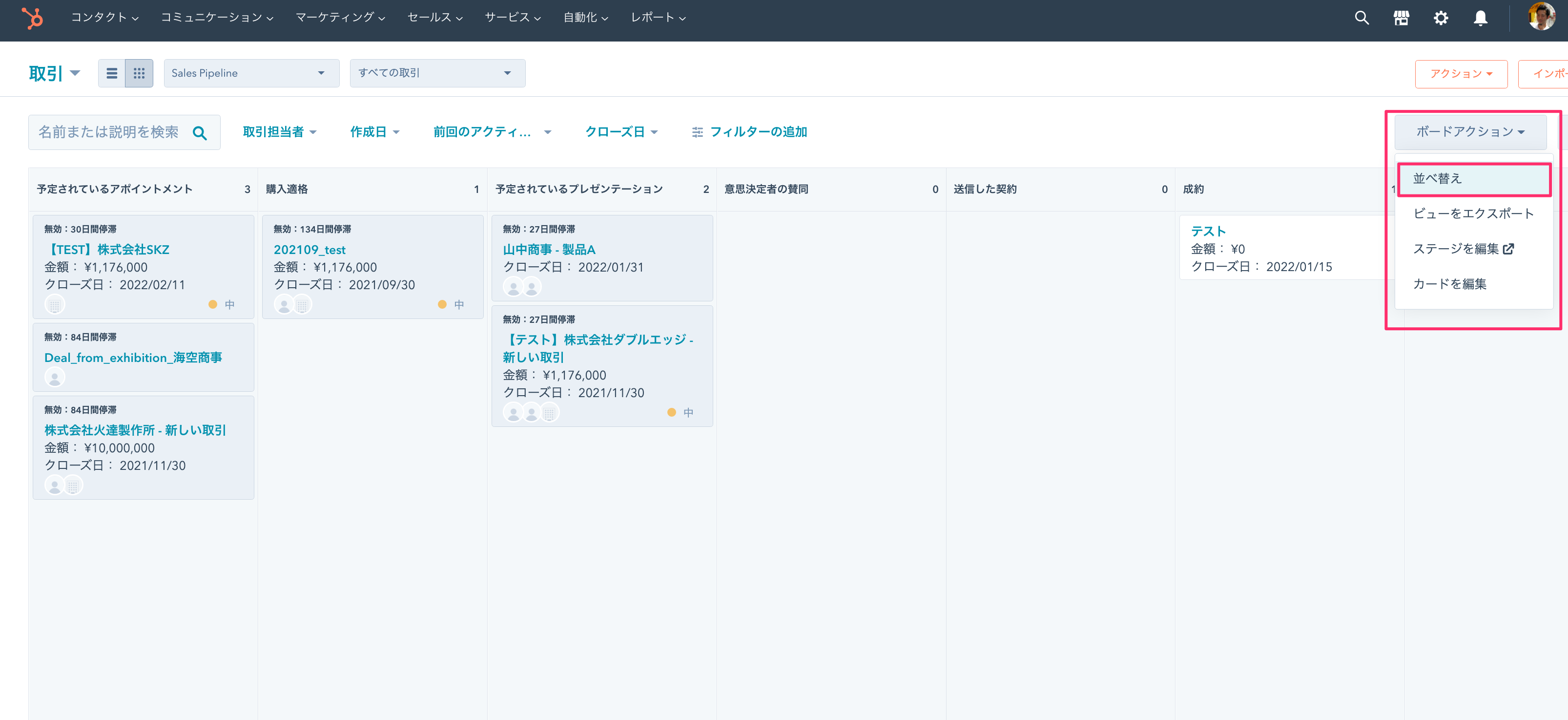Open settings gear icon
This screenshot has height=720, width=1568.
pyautogui.click(x=1441, y=18)
